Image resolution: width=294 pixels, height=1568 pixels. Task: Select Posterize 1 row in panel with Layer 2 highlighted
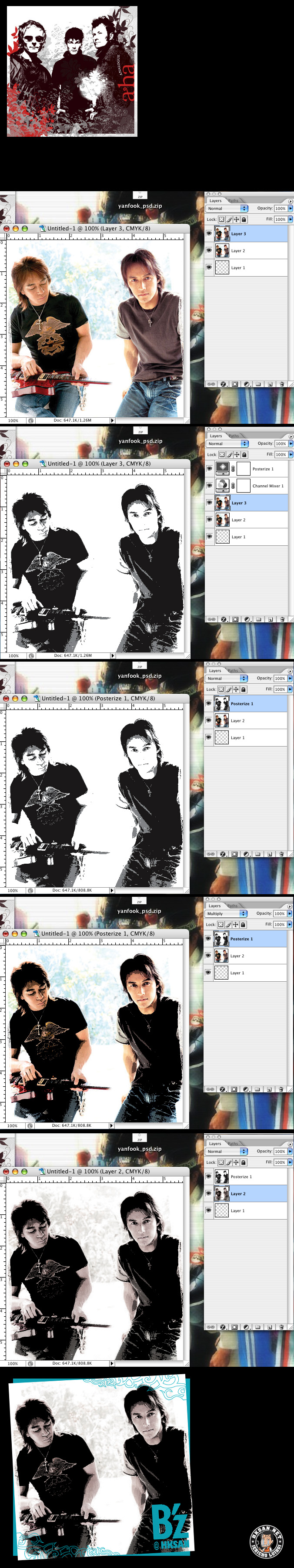[245, 1176]
